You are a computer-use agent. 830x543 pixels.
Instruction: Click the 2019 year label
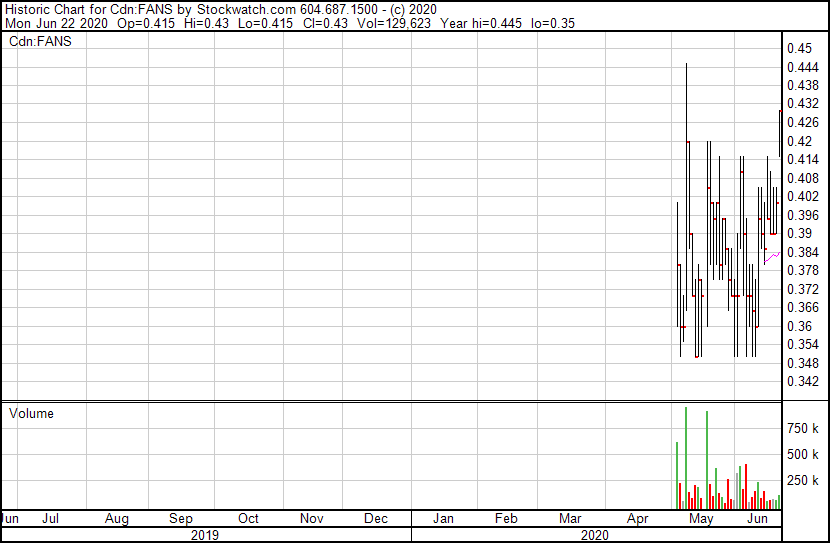tap(205, 535)
